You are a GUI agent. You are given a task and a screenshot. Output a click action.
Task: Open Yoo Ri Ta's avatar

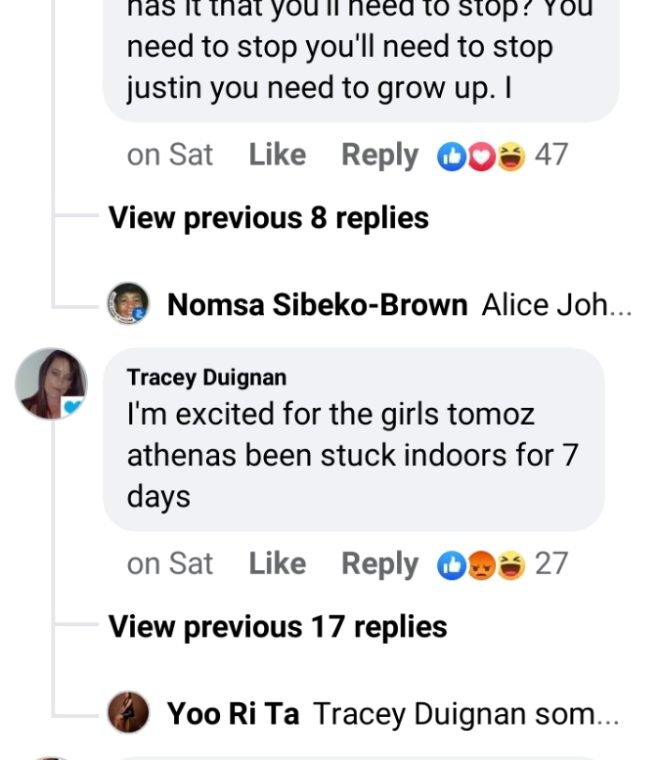click(x=128, y=713)
